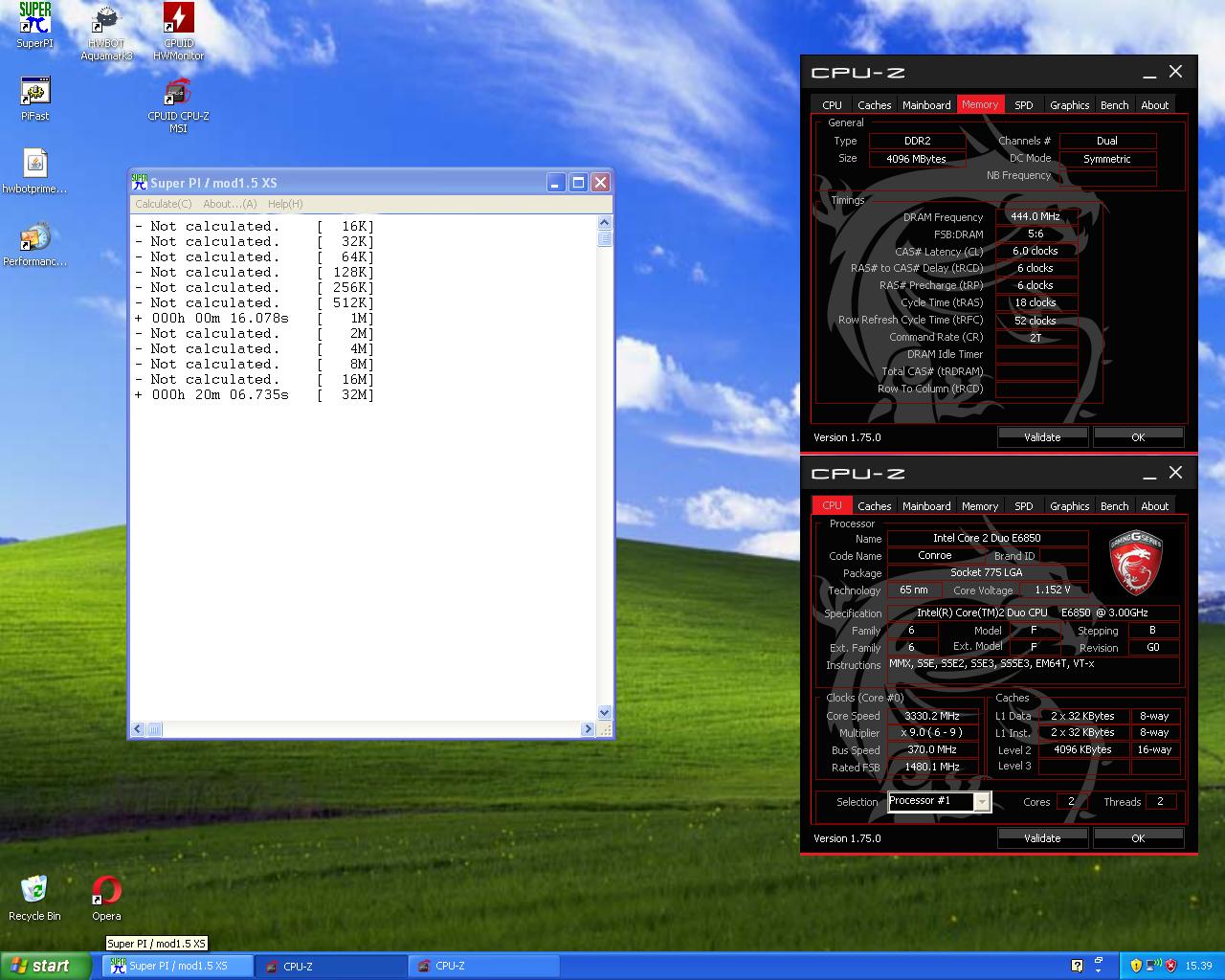Select the second CPU-Z taskbar button

tap(483, 966)
